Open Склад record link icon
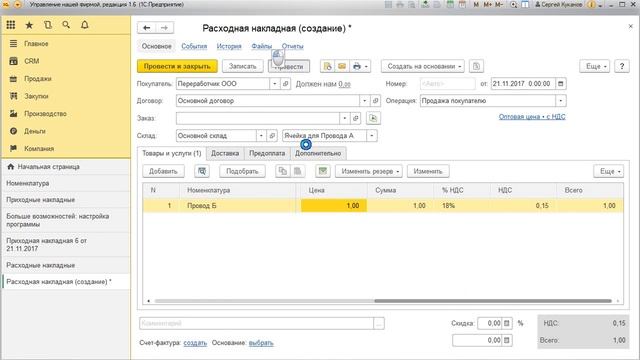The width and height of the screenshot is (640, 360). (x=272, y=136)
